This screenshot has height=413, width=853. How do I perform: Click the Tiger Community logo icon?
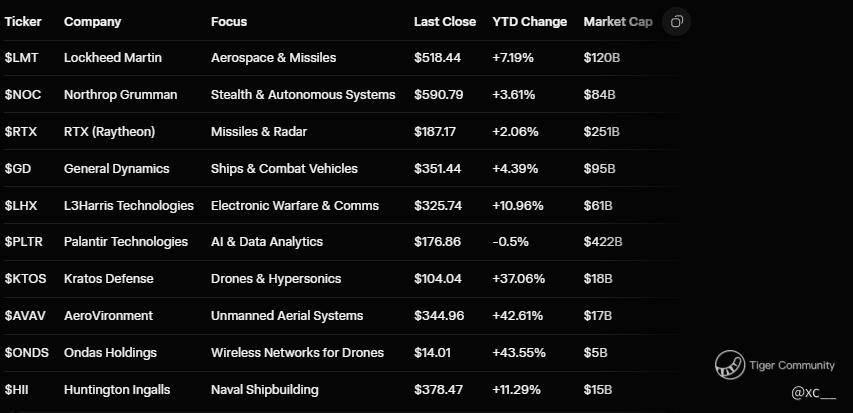pos(731,365)
